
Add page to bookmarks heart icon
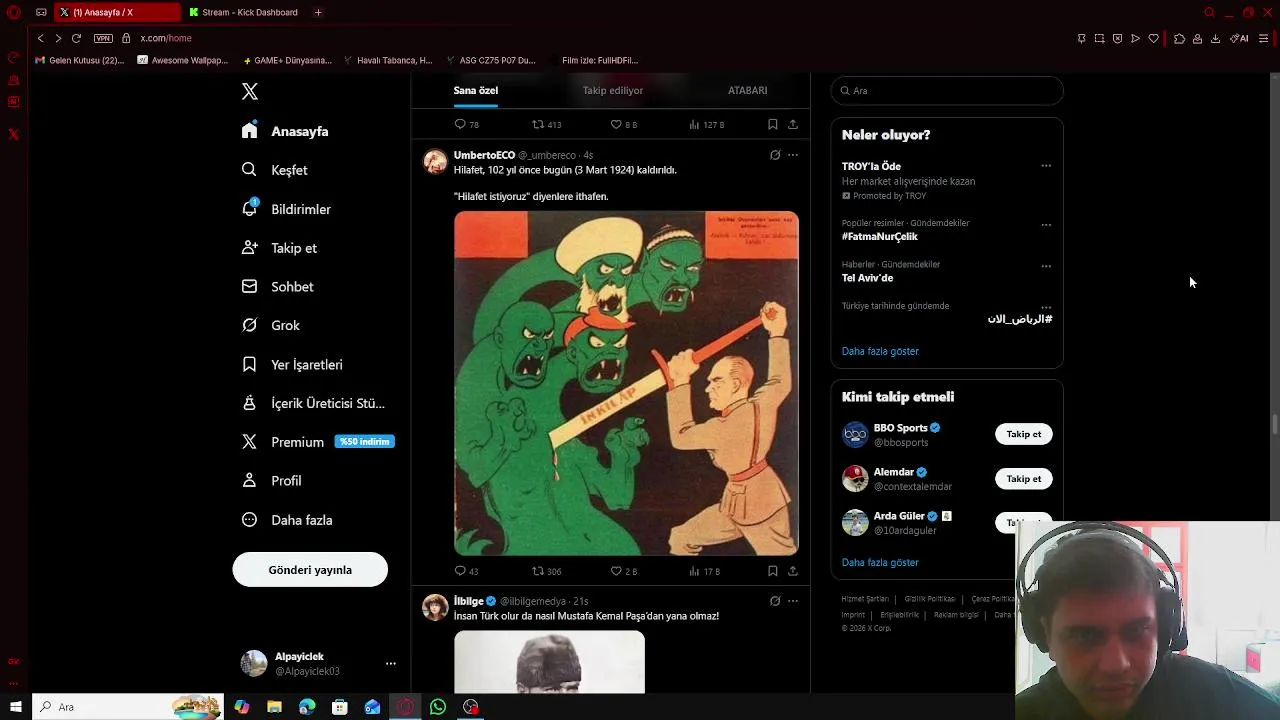point(1153,38)
